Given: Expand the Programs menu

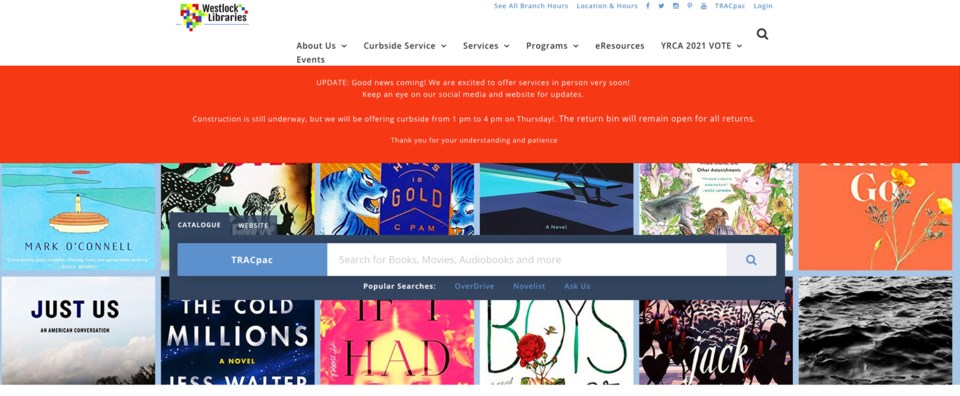Looking at the screenshot, I should [x=552, y=46].
